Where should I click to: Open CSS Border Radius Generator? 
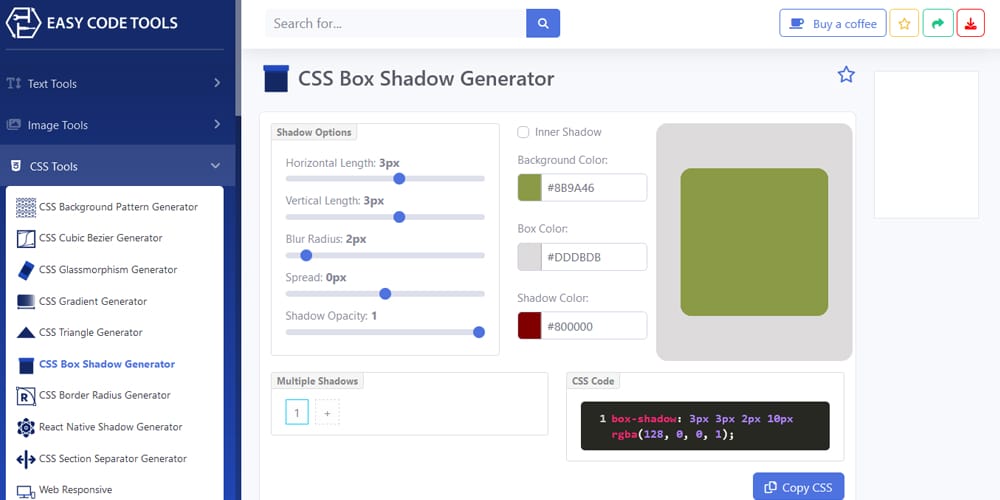pyautogui.click(x=105, y=395)
